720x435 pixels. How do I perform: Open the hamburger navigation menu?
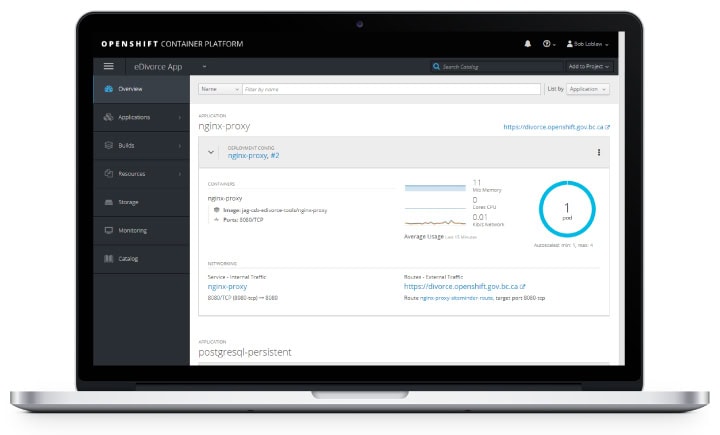point(108,66)
